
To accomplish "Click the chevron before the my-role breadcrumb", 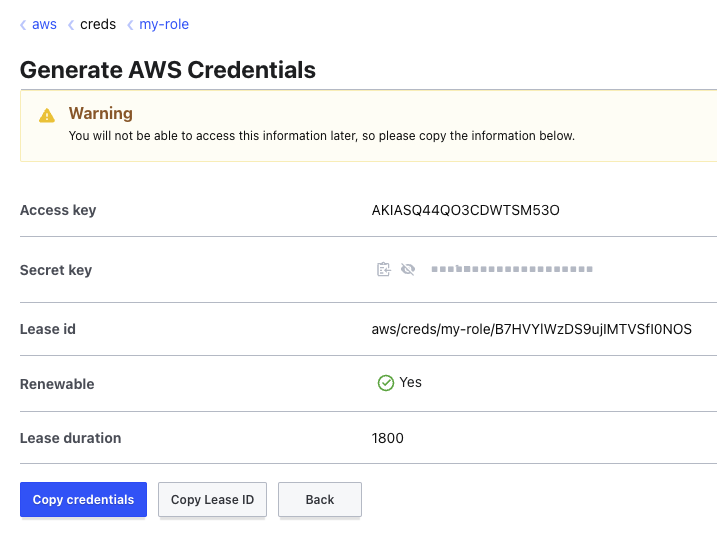I will pyautogui.click(x=130, y=25).
